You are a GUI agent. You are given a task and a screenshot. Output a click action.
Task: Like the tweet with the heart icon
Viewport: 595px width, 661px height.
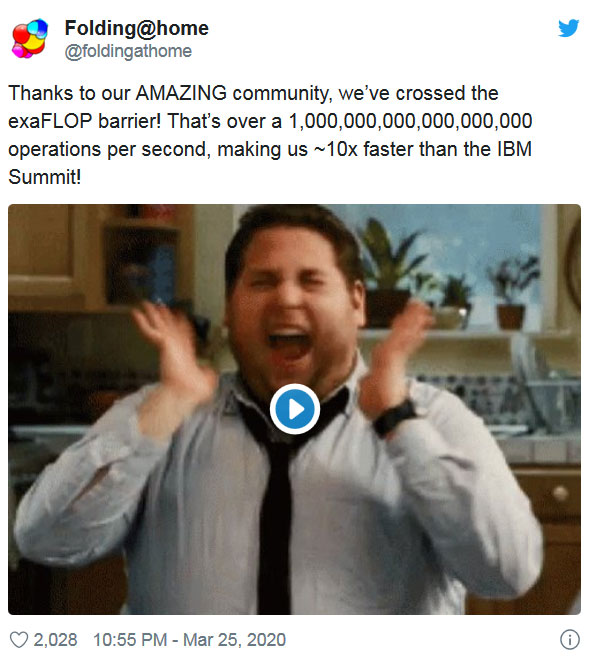coord(19,640)
